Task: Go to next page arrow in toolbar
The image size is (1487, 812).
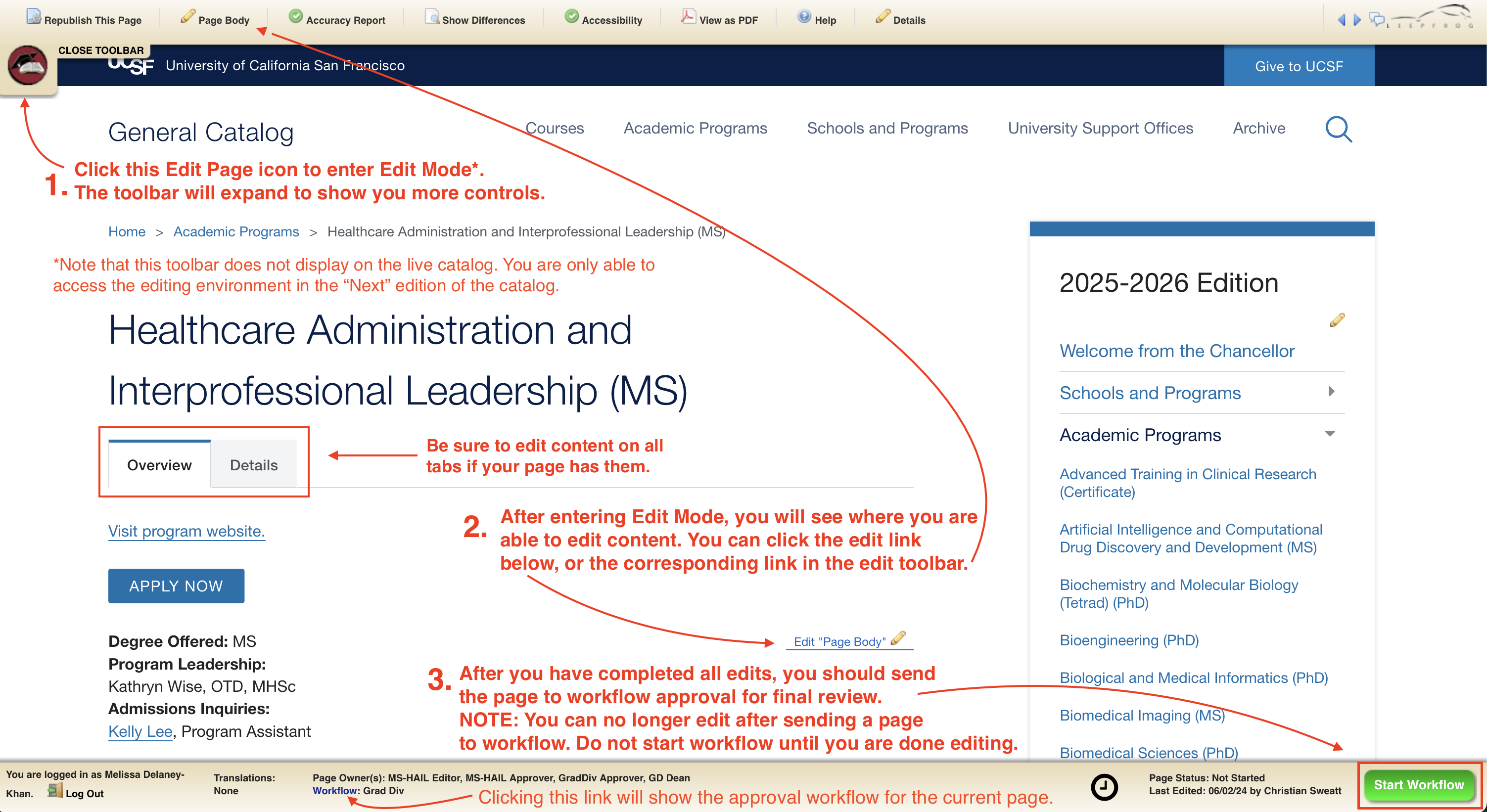Action: coord(1357,20)
